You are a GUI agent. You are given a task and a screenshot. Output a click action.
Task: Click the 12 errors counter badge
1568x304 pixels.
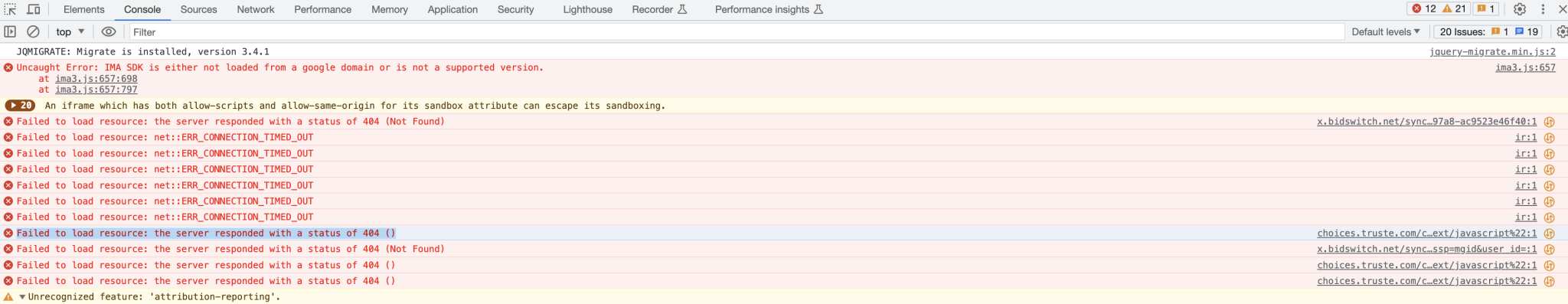pyautogui.click(x=1425, y=9)
